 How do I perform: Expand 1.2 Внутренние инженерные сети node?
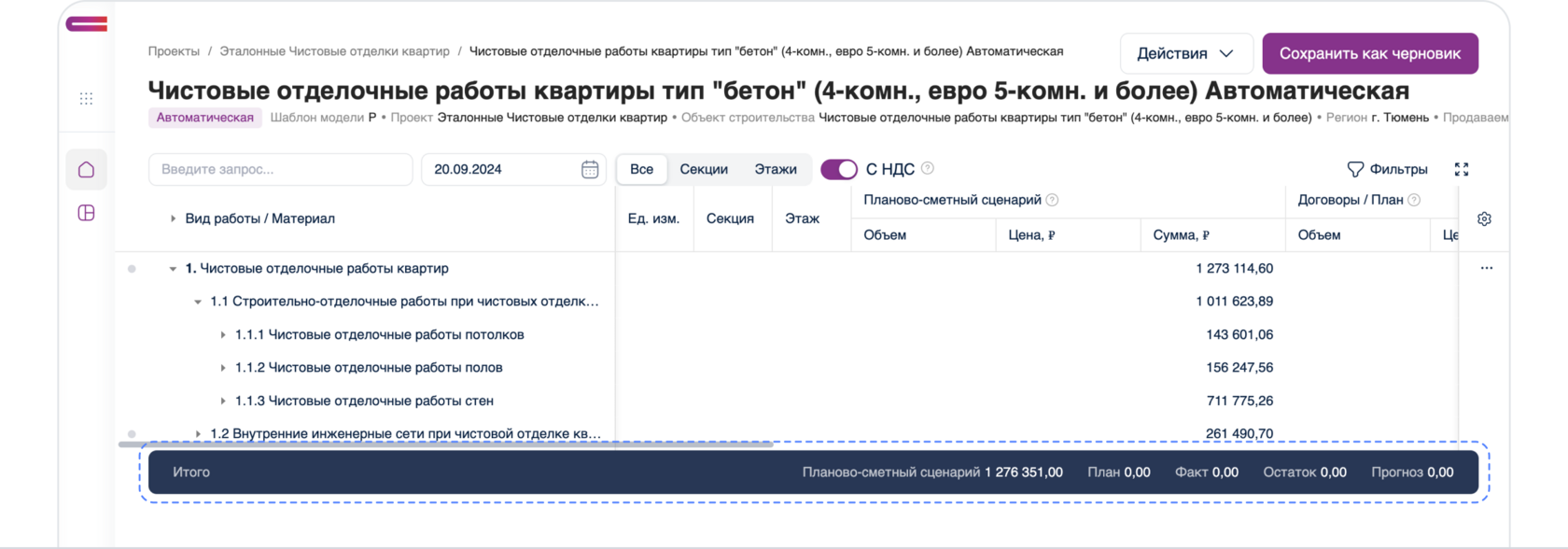pos(198,434)
